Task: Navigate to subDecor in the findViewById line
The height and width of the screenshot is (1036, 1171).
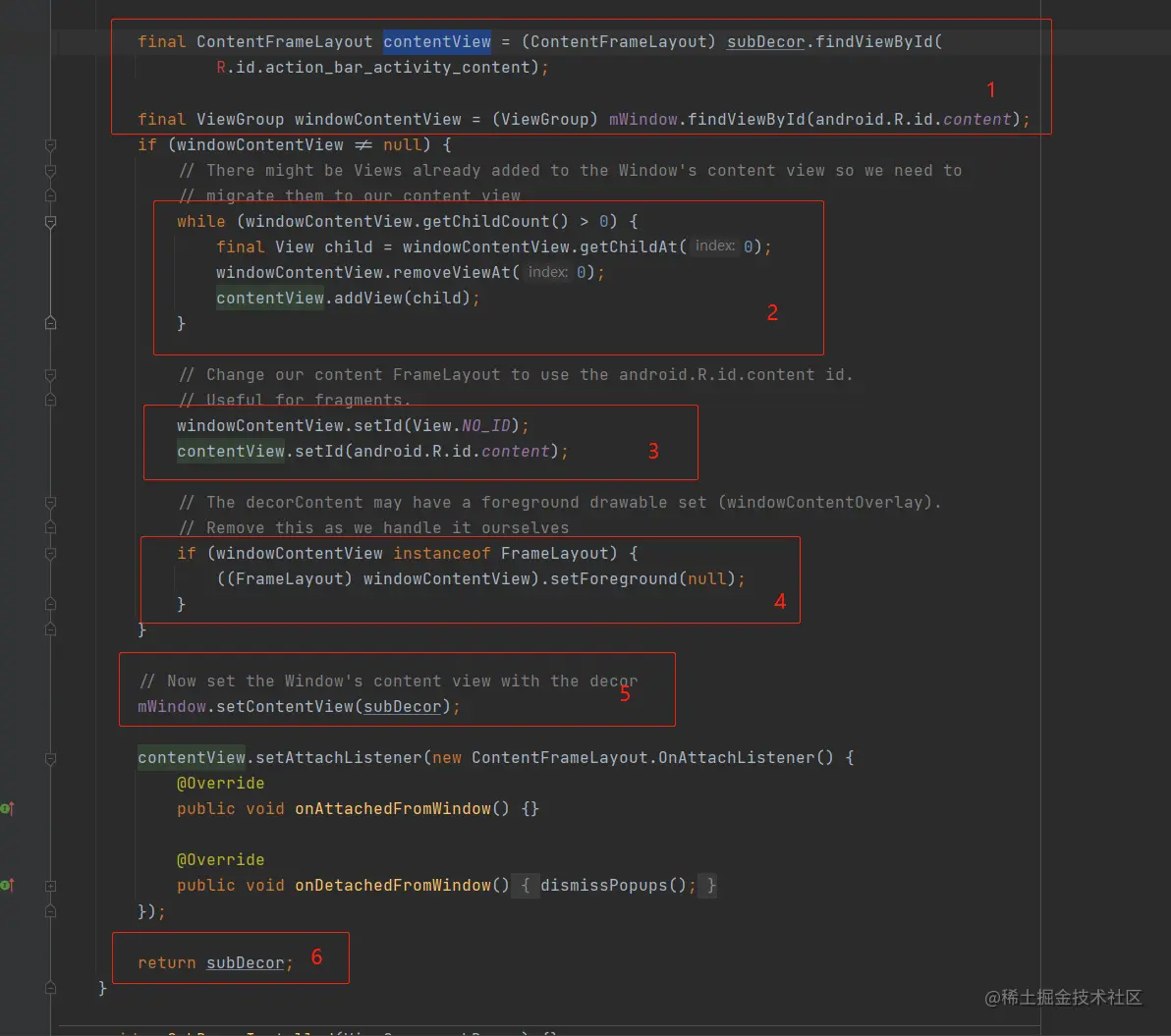Action: pos(765,41)
